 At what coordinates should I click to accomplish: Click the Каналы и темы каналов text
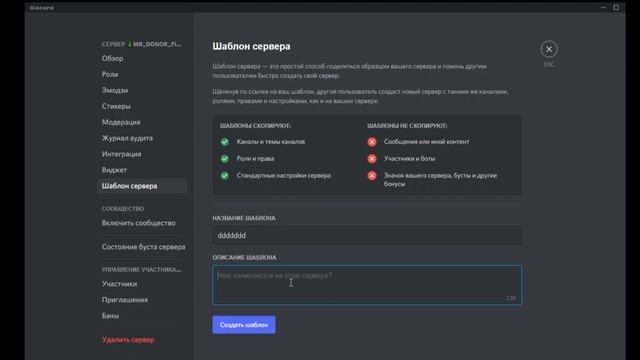[x=271, y=142]
